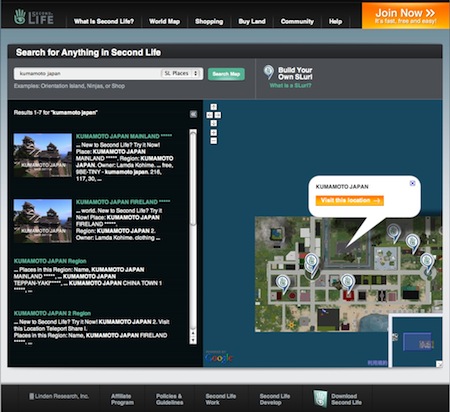Click the map marker at the east roundabout

[427, 262]
